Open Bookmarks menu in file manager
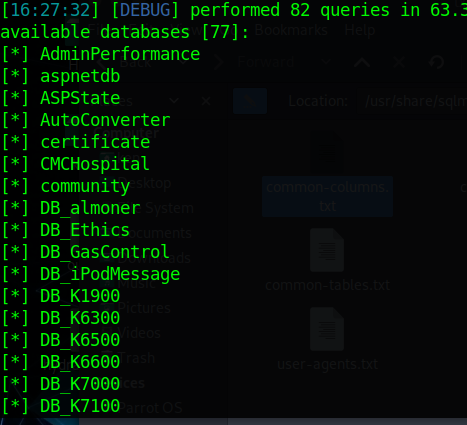467x425 pixels. click(x=291, y=30)
